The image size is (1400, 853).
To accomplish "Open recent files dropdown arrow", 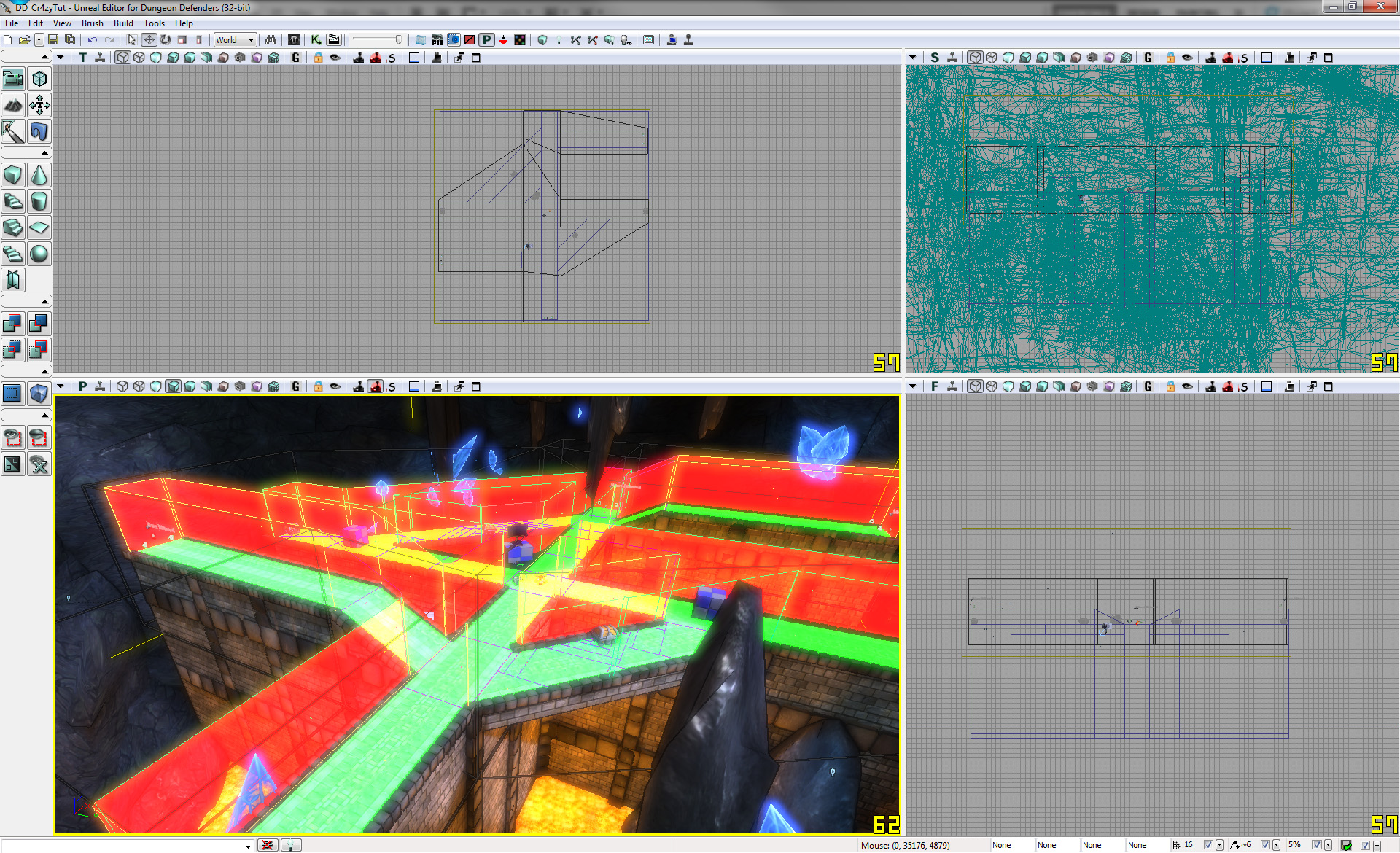I will tap(39, 40).
